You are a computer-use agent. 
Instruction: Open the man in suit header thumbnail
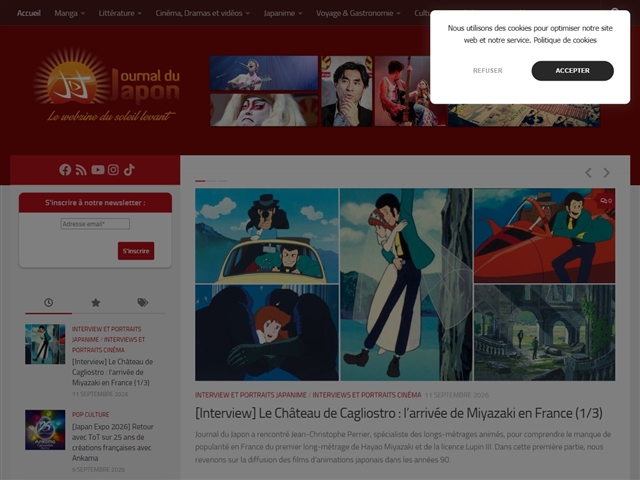pyautogui.click(x=347, y=91)
